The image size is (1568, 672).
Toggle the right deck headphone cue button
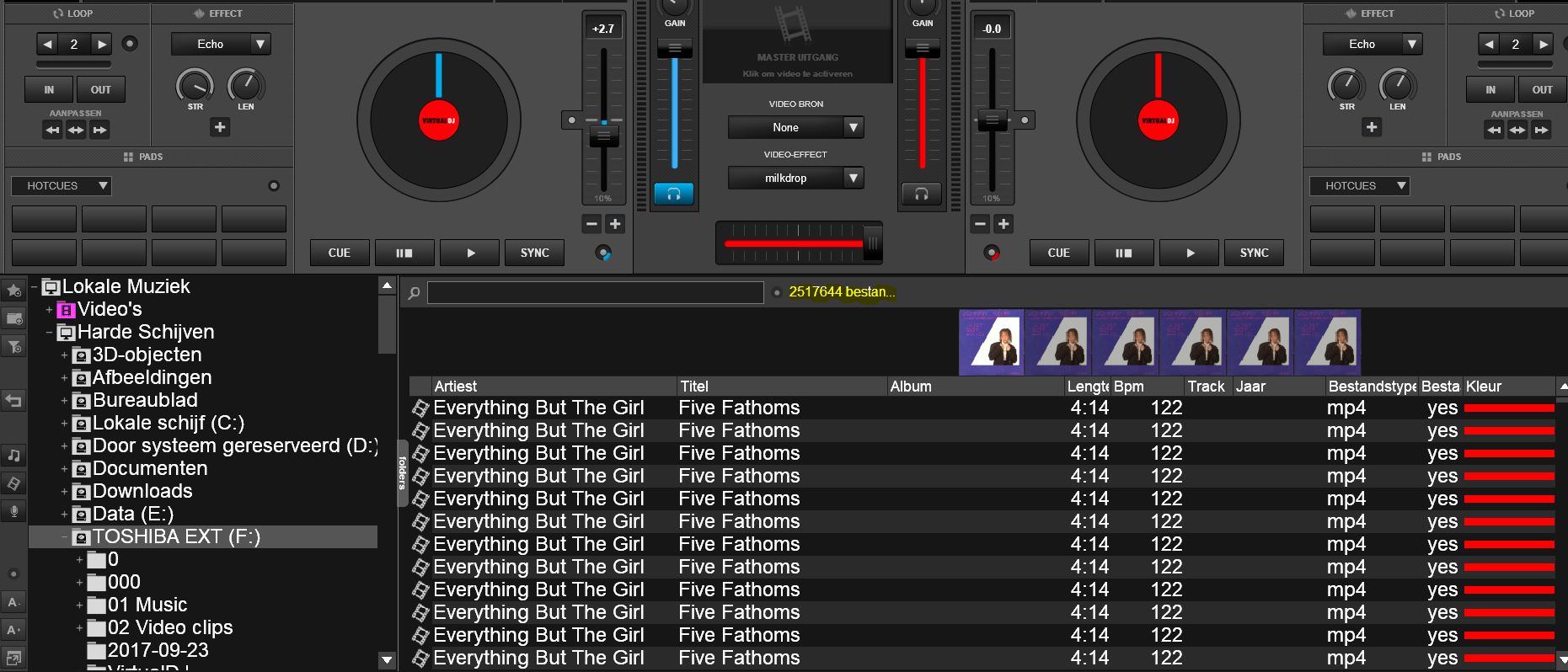(922, 194)
